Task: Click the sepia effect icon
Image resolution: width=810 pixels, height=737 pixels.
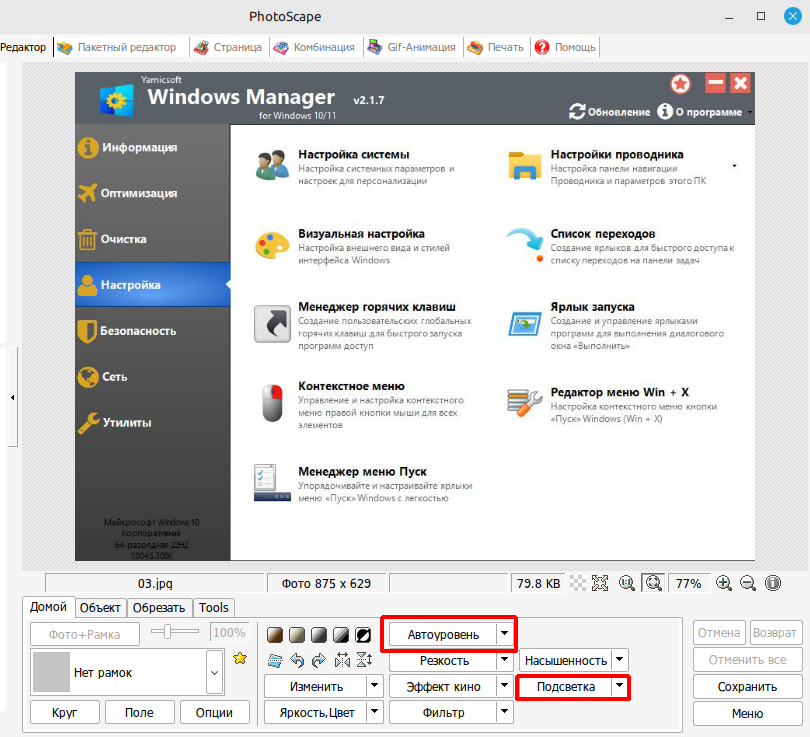Action: pos(275,635)
